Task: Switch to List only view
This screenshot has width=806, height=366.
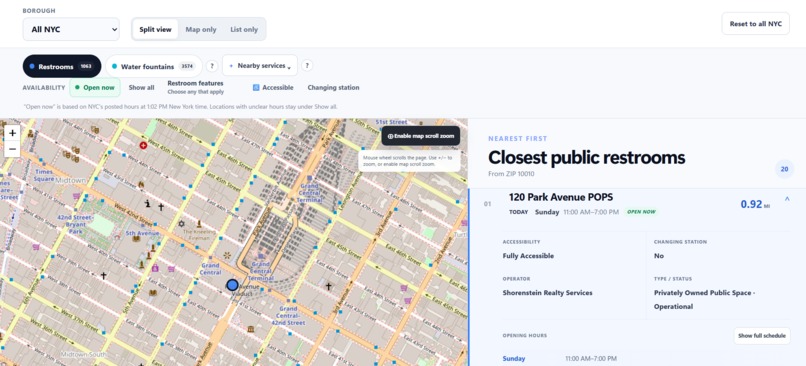Action: pyautogui.click(x=244, y=29)
